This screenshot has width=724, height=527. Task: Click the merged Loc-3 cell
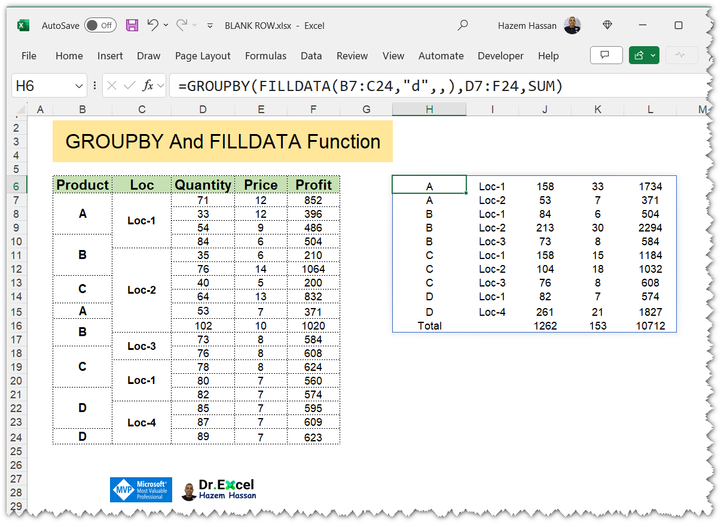click(142, 346)
